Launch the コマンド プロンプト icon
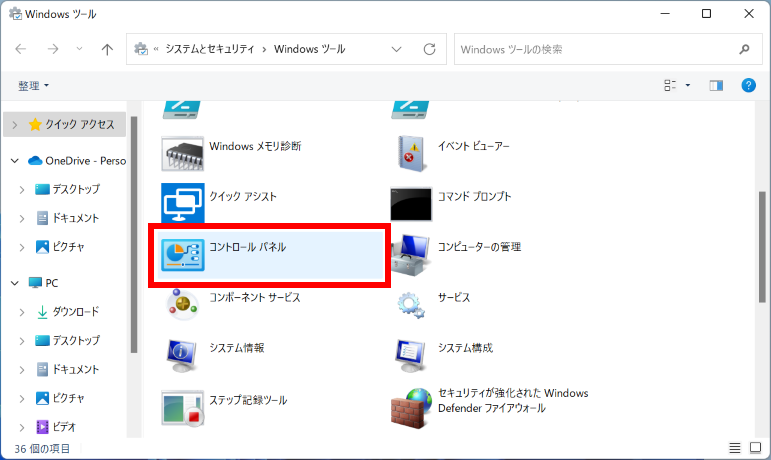 pyautogui.click(x=411, y=204)
